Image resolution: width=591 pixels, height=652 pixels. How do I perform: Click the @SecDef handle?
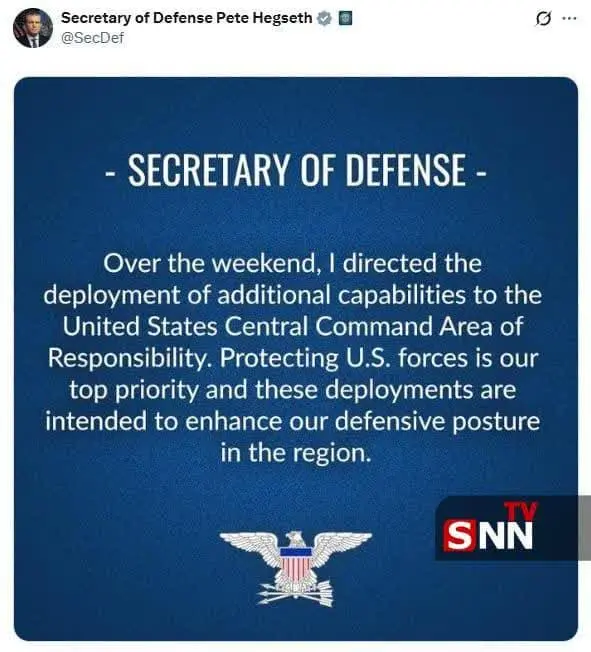[x=92, y=38]
